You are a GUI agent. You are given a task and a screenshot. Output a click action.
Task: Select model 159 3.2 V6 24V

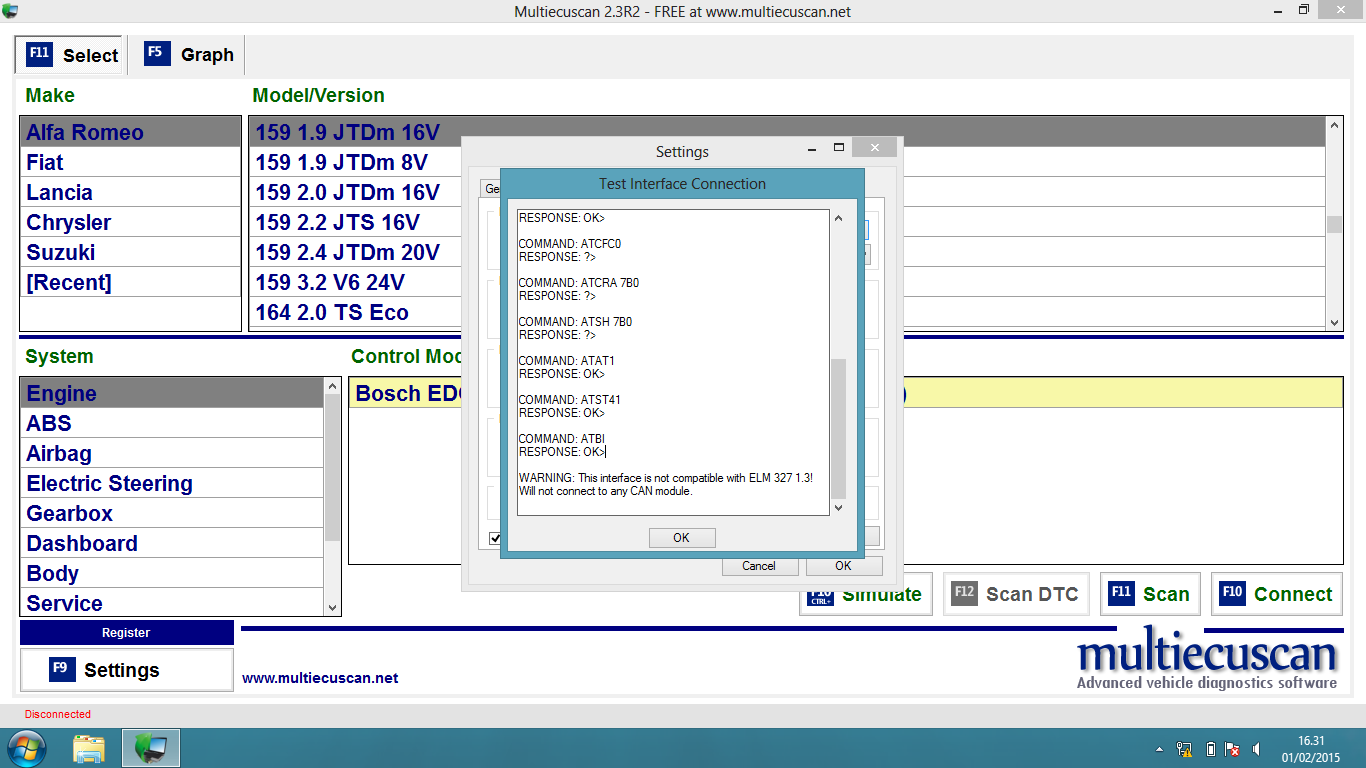tap(355, 282)
